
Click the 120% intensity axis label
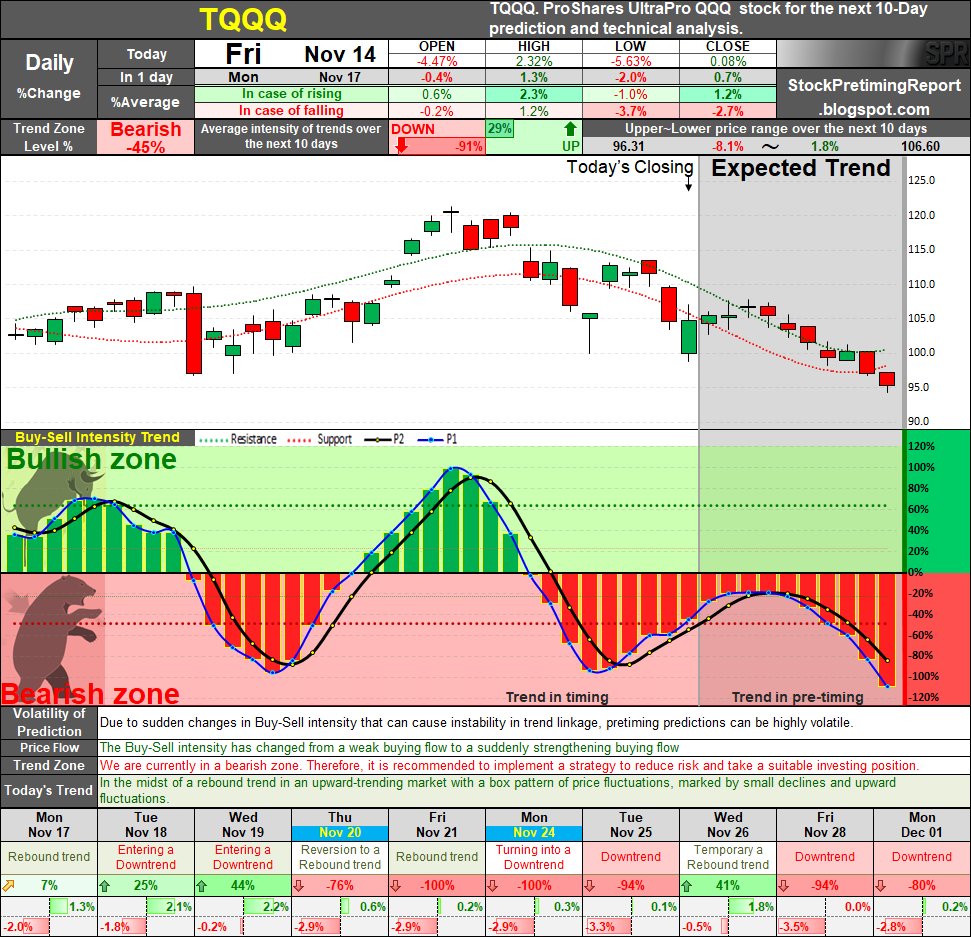click(921, 447)
